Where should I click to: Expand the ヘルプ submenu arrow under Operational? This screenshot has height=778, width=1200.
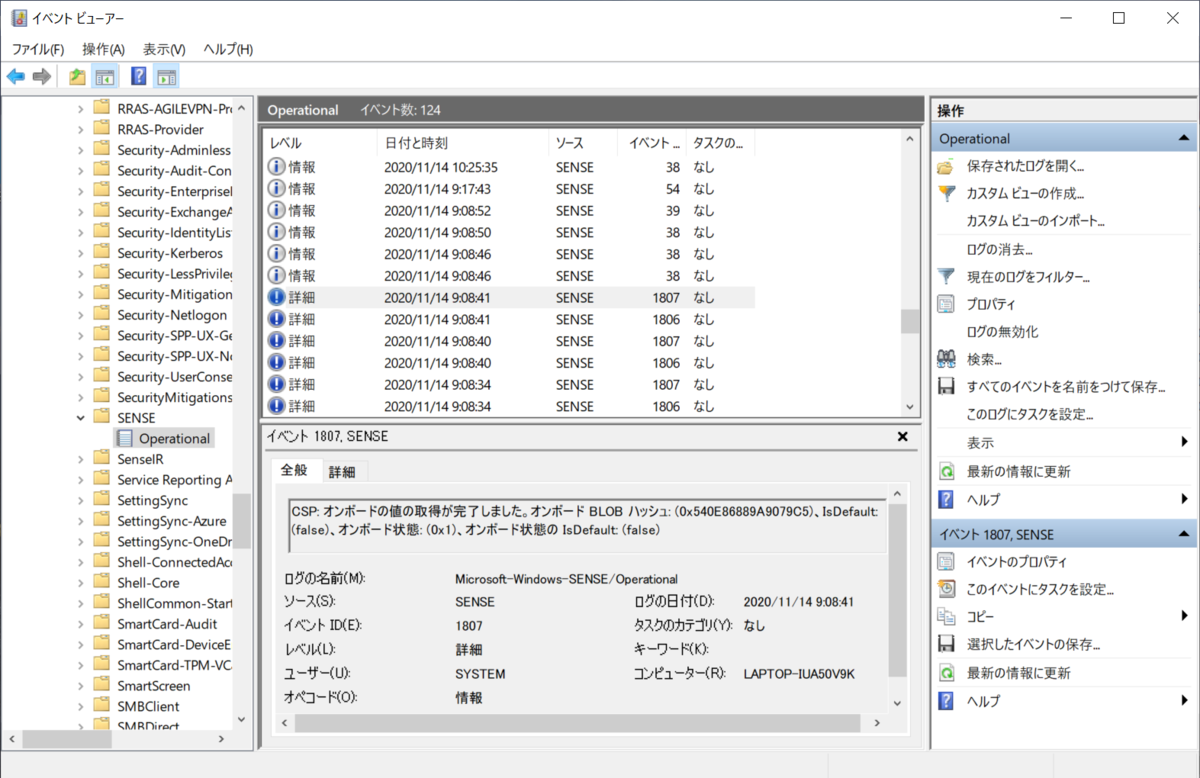point(1185,499)
